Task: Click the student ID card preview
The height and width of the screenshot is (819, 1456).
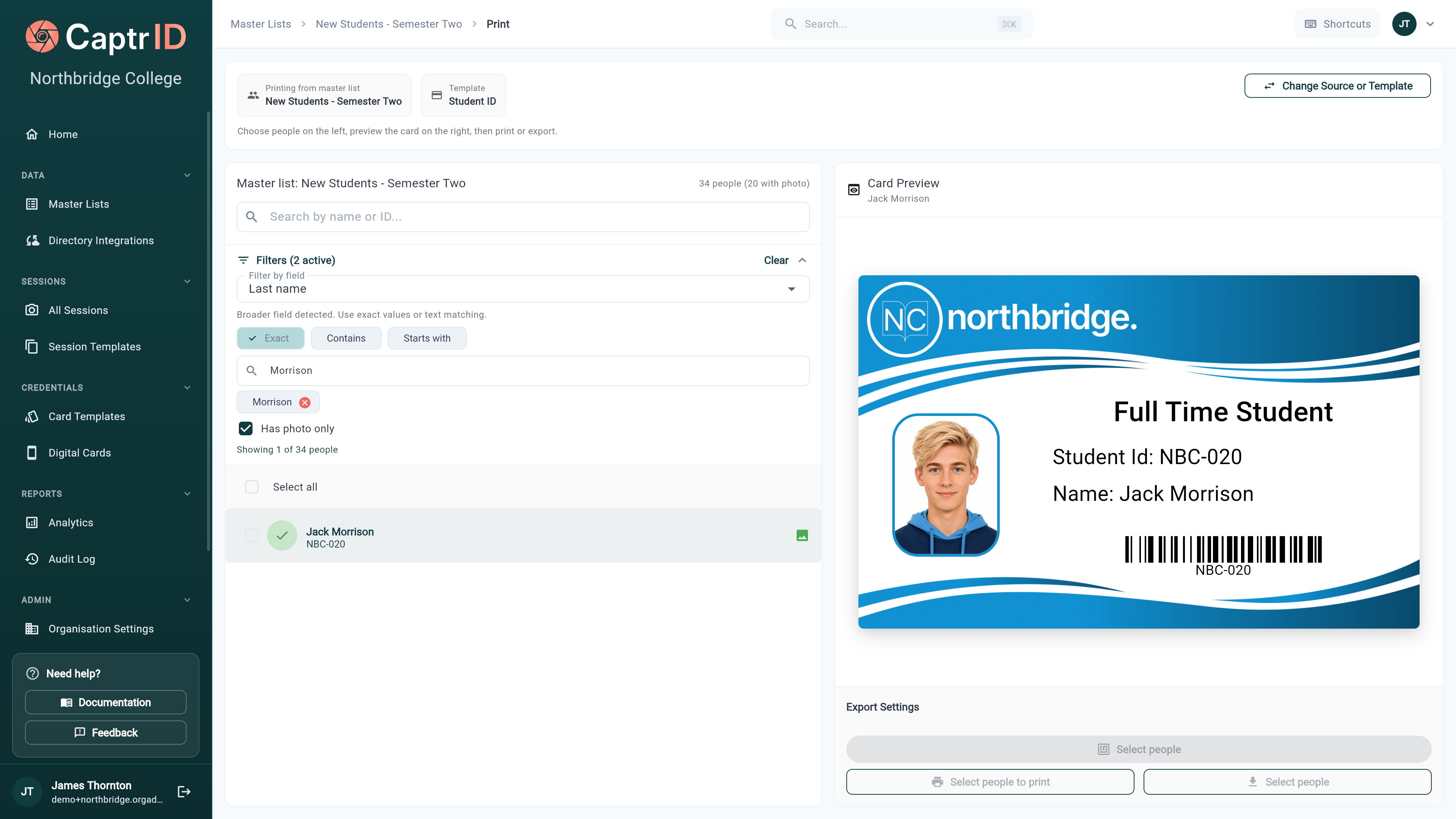Action: (1138, 452)
